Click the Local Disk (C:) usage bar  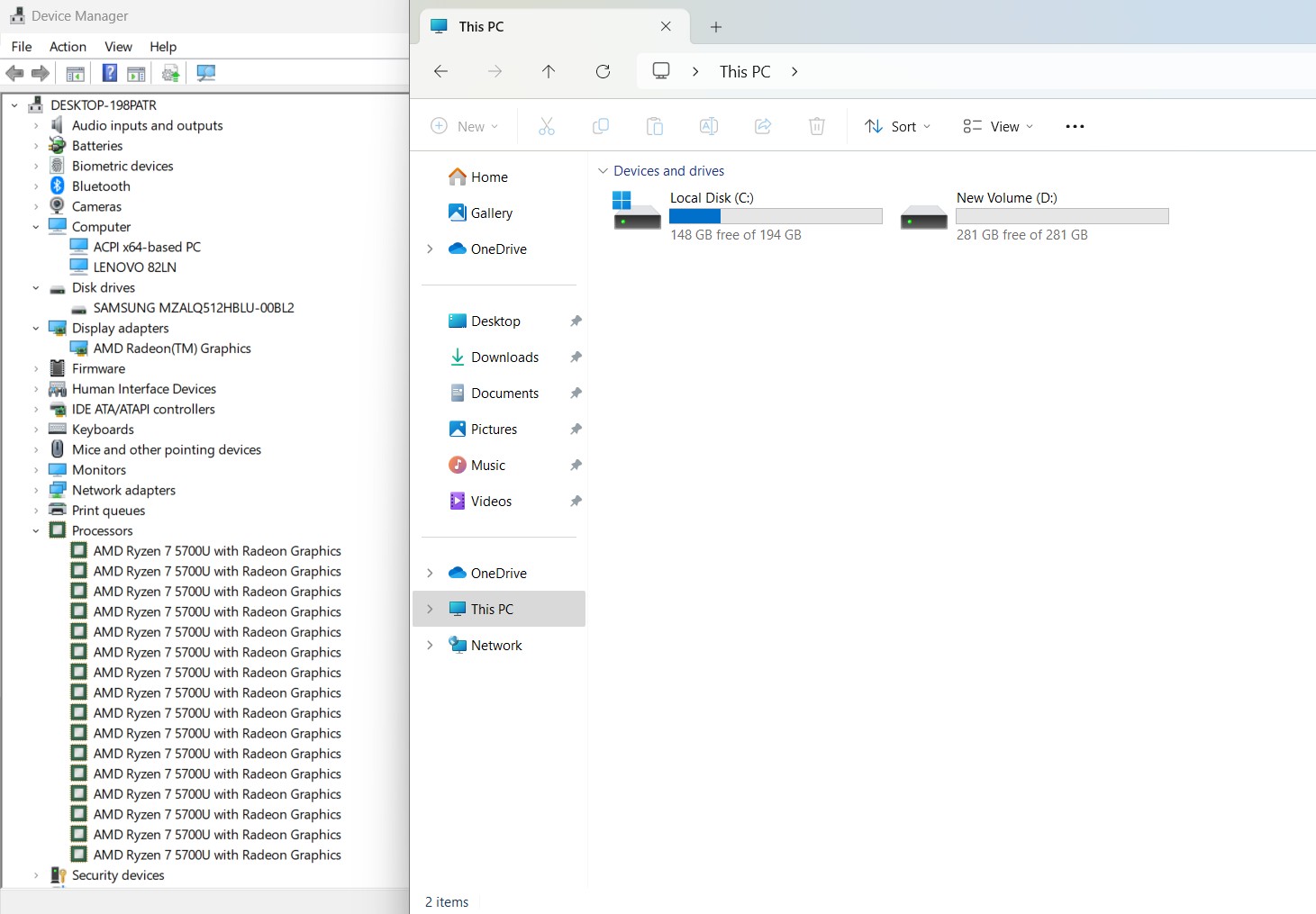(775, 216)
